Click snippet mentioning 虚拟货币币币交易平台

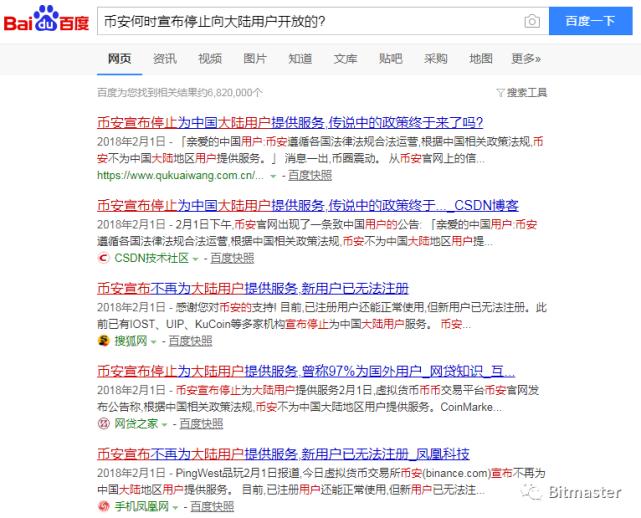click(x=318, y=398)
